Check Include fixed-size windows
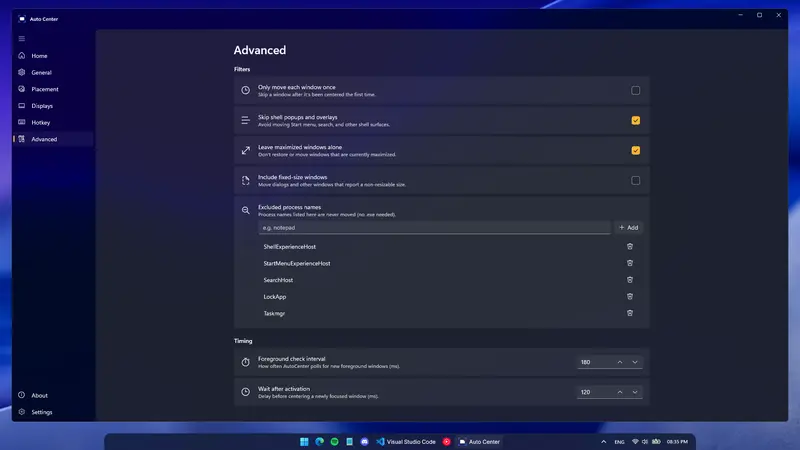Image resolution: width=800 pixels, height=450 pixels. click(635, 181)
